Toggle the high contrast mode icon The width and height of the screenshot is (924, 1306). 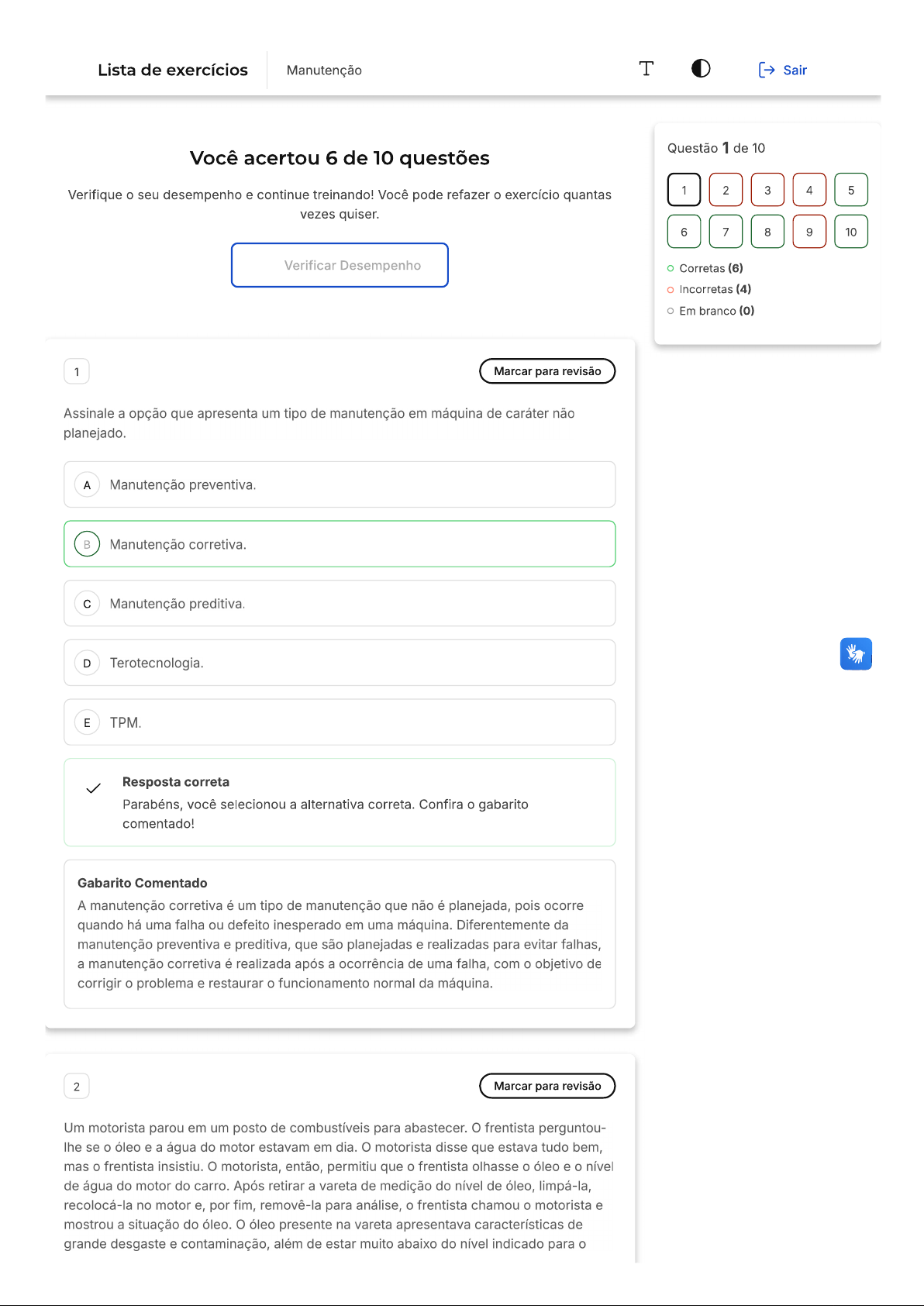701,69
